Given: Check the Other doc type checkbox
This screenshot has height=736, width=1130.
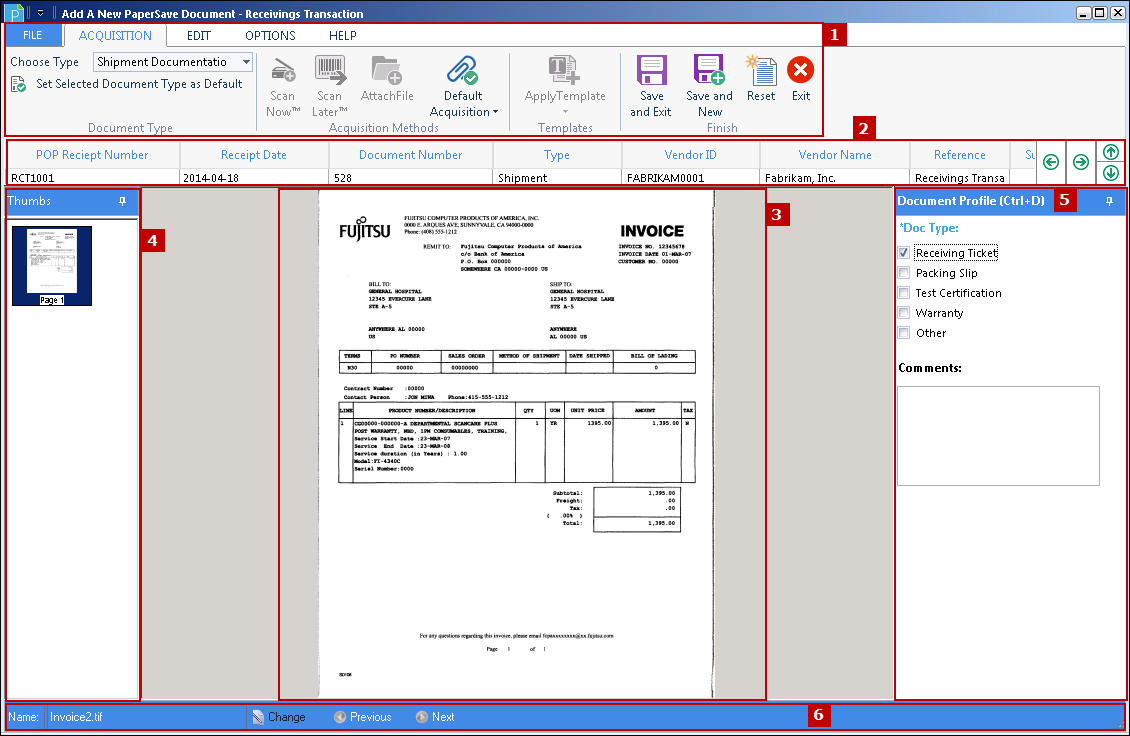Looking at the screenshot, I should 904,333.
